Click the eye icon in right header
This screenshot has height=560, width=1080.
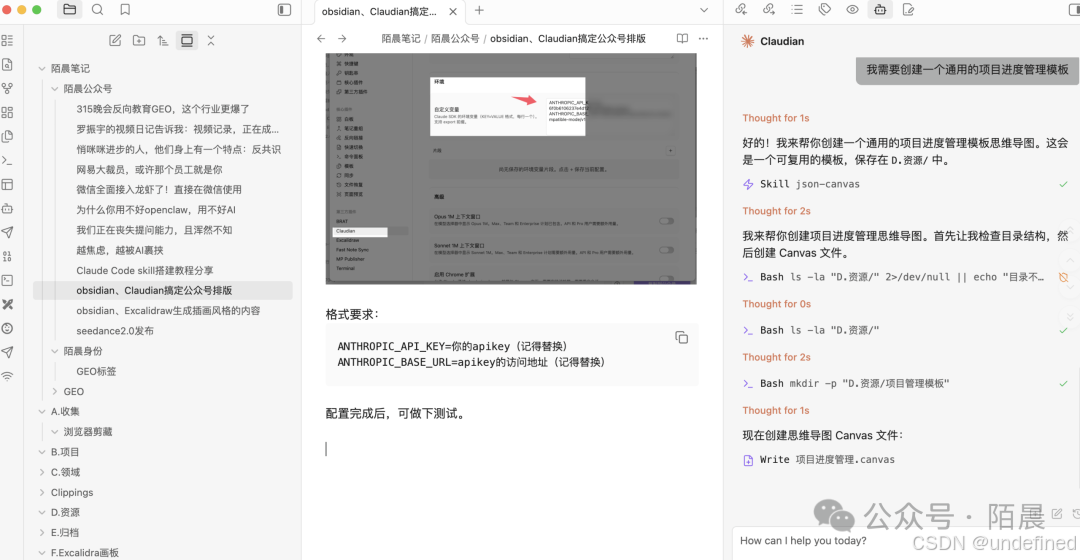click(x=853, y=10)
